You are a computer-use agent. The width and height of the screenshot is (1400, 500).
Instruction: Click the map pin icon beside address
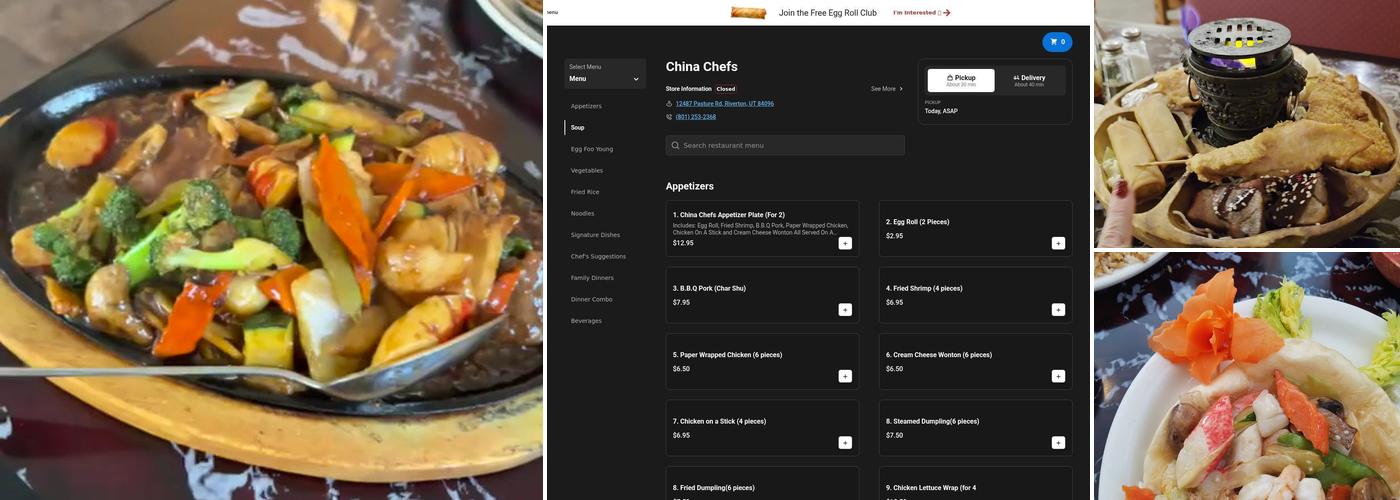(x=669, y=104)
